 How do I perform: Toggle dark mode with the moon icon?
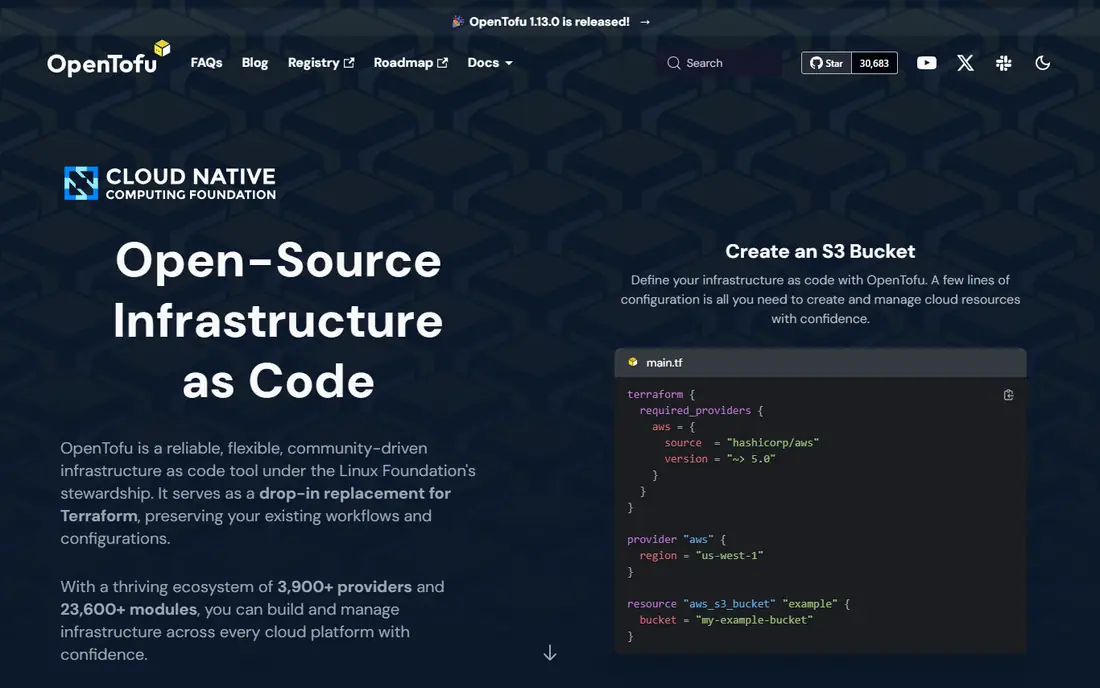click(1042, 63)
